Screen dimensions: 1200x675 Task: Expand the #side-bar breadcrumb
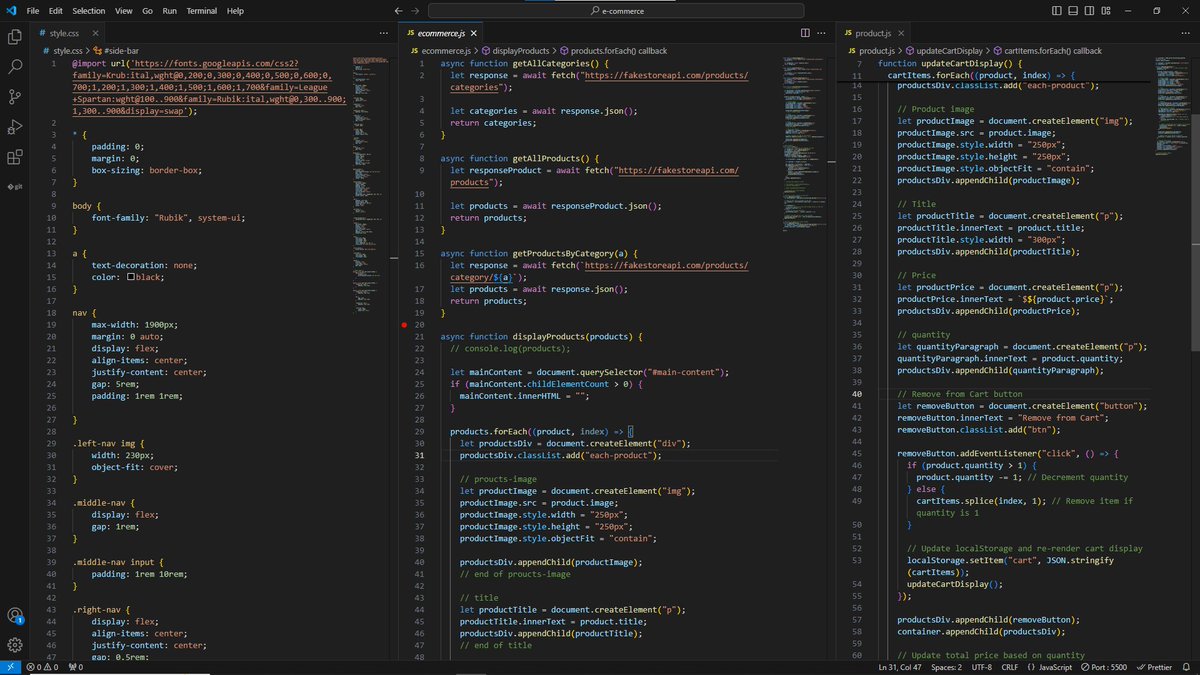pos(118,50)
